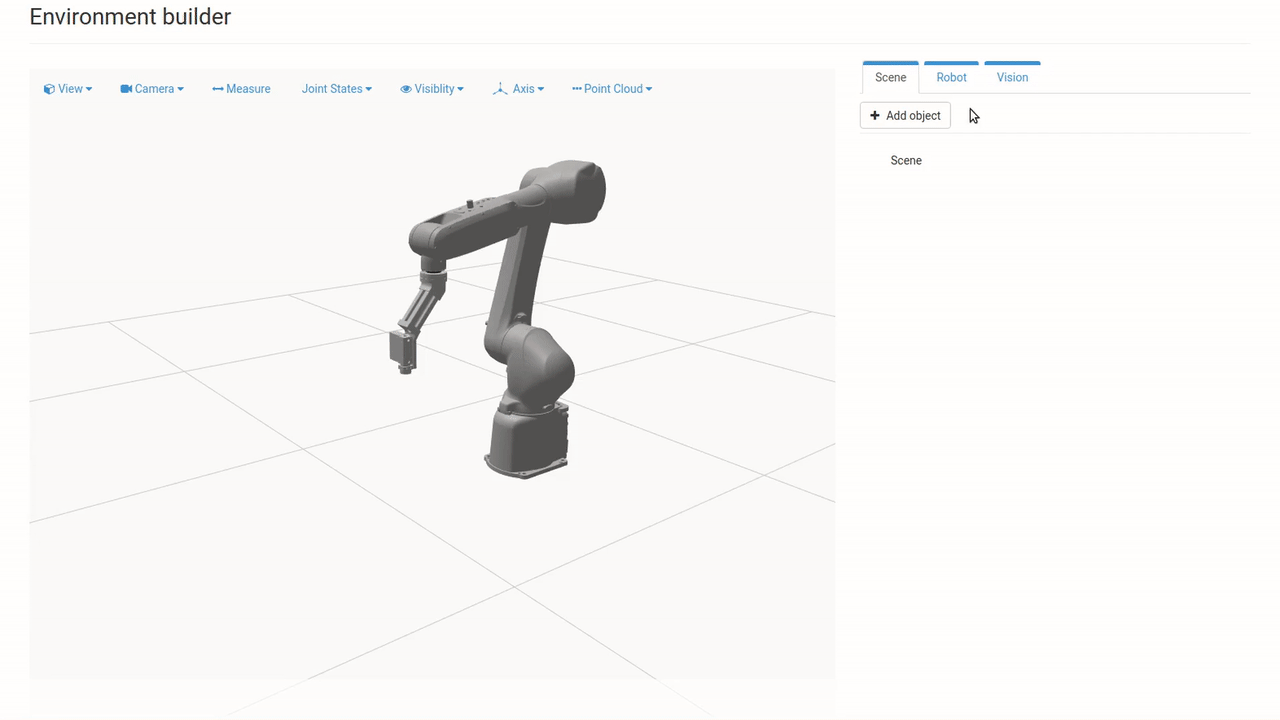Image resolution: width=1280 pixels, height=720 pixels.
Task: Activate the Measure tool
Action: pos(241,89)
